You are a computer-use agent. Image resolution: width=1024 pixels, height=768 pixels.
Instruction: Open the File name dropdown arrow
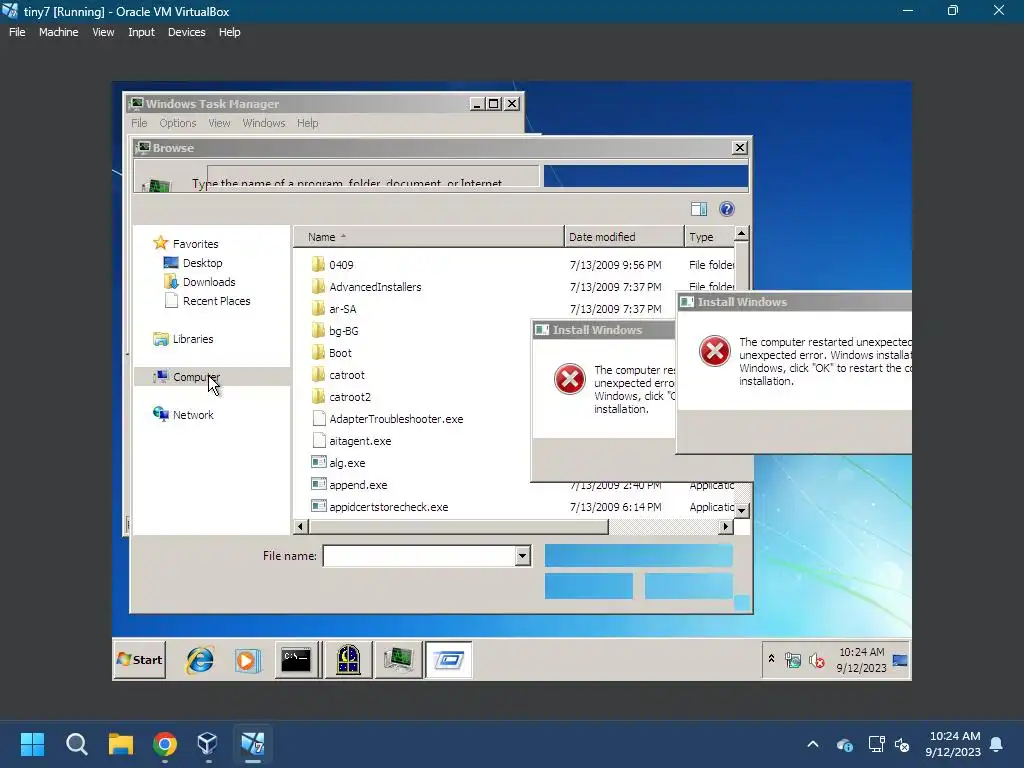tap(522, 556)
